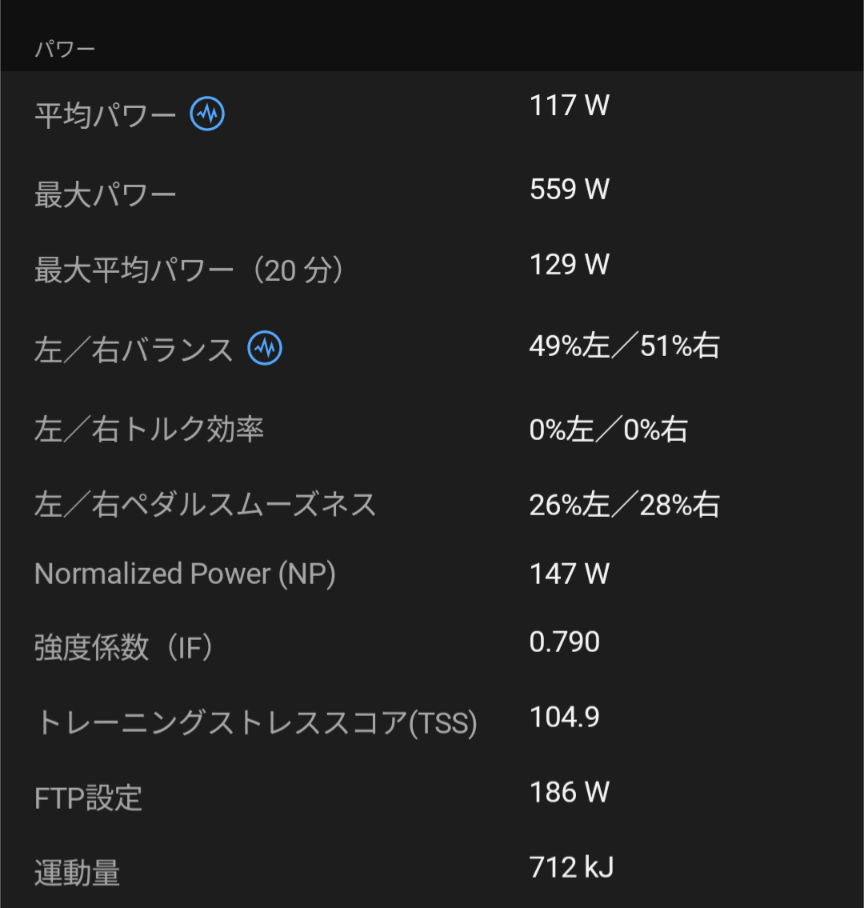This screenshot has width=864, height=908.
Task: Click the 平均パワー label
Action: (105, 116)
